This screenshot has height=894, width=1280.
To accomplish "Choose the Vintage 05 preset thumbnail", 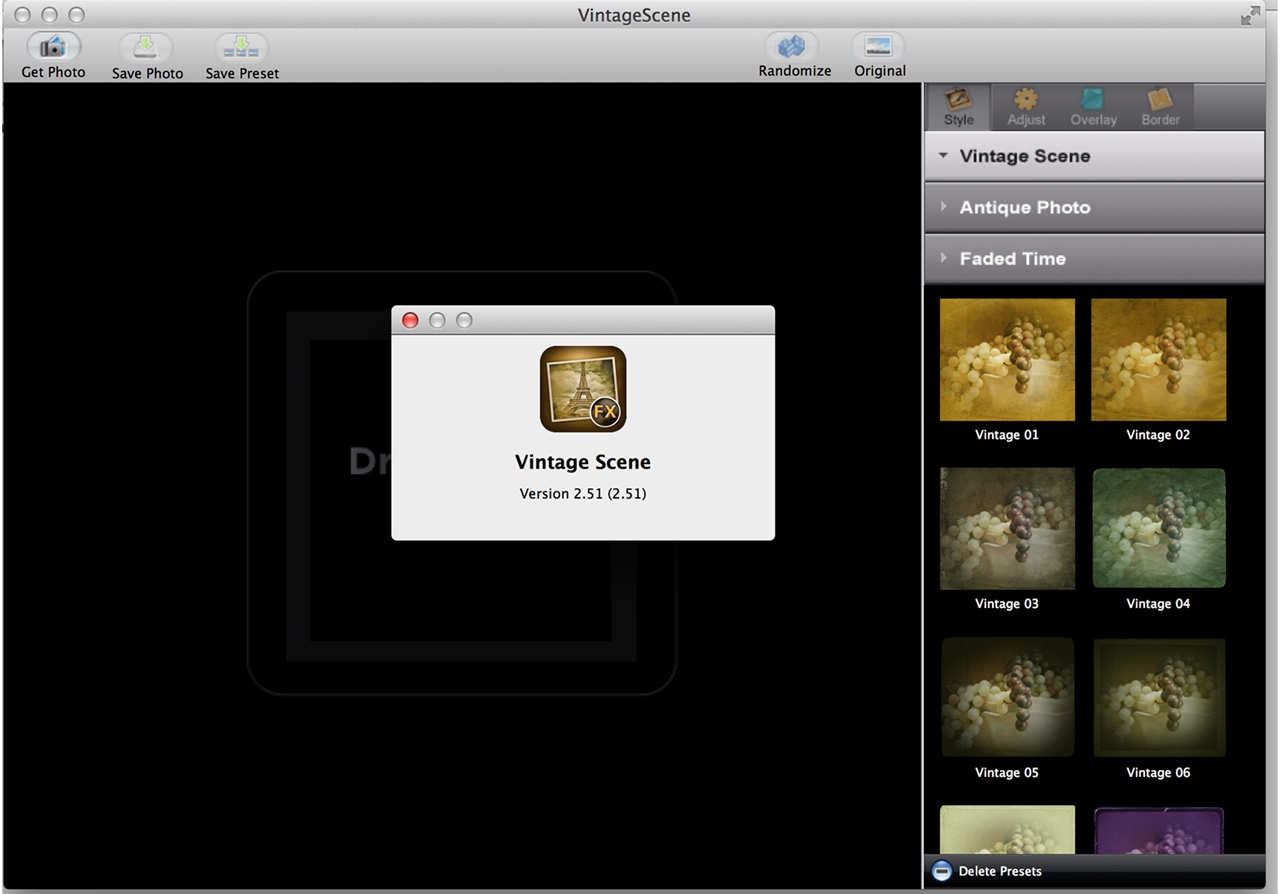I will 1007,697.
